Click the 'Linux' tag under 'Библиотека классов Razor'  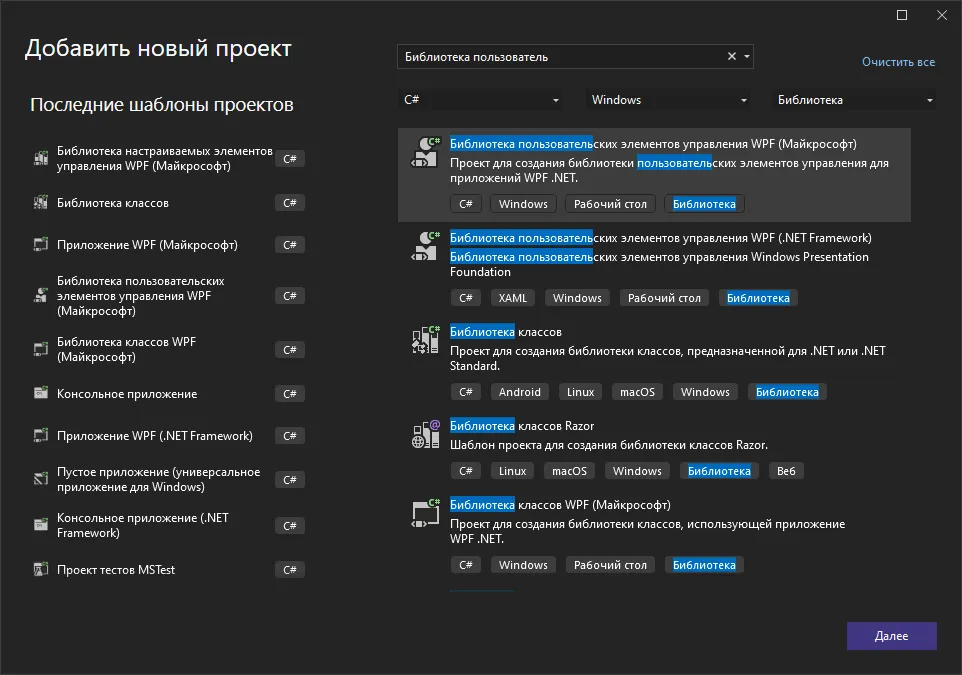pyautogui.click(x=512, y=471)
